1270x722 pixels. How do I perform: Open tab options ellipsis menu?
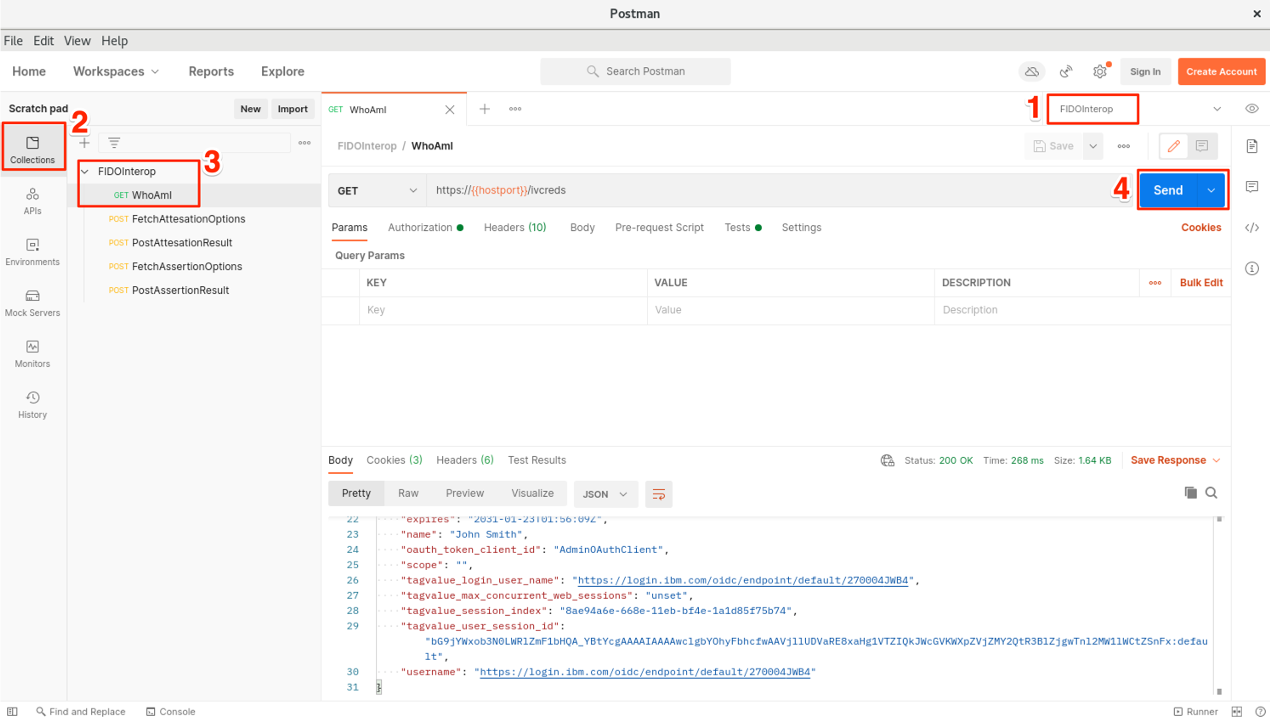coord(515,109)
